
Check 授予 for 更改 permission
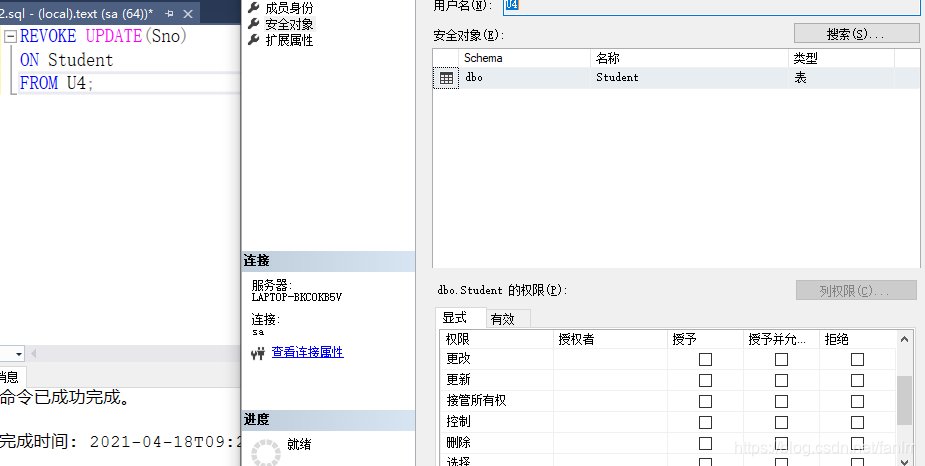[705, 359]
